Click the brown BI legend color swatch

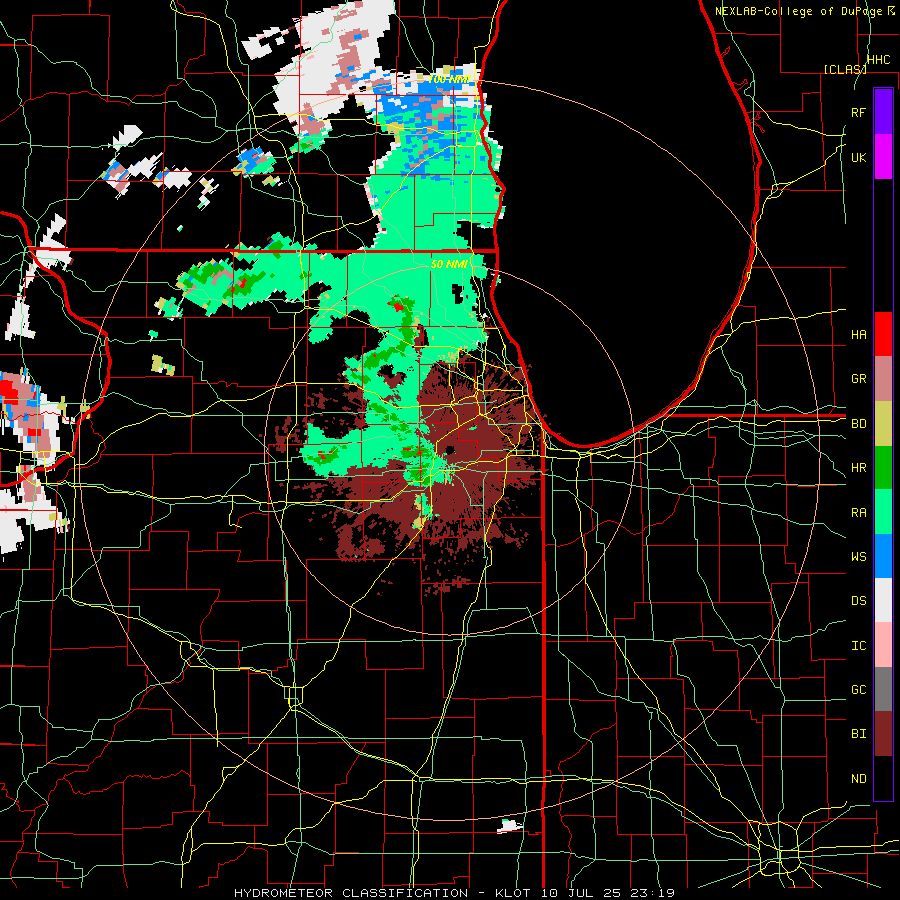pos(883,734)
